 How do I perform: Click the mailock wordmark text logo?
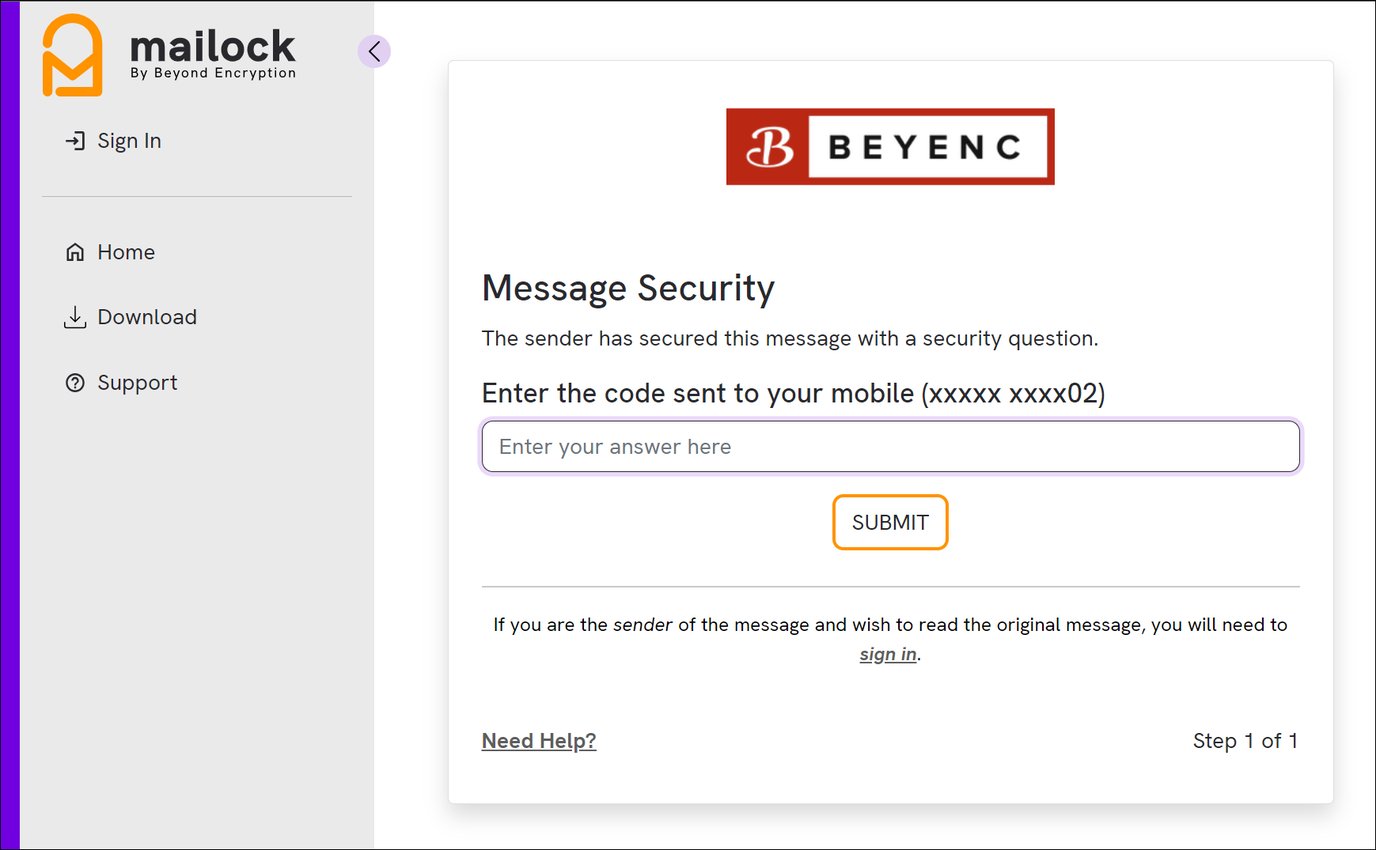pos(212,43)
